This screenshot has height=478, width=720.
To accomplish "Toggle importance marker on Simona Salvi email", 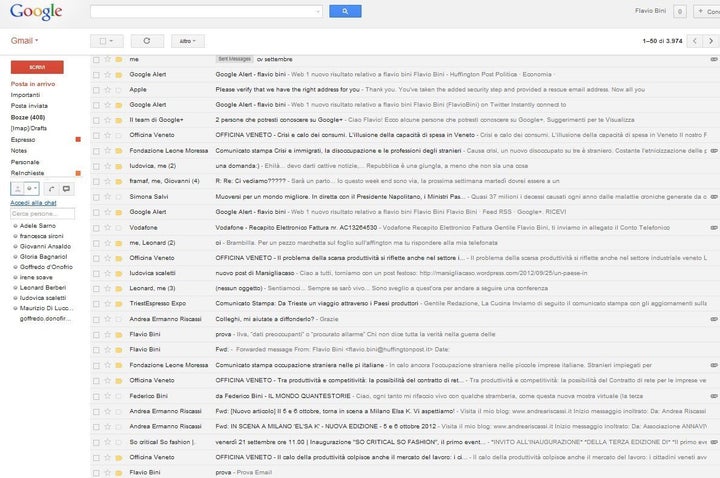I will [119, 197].
